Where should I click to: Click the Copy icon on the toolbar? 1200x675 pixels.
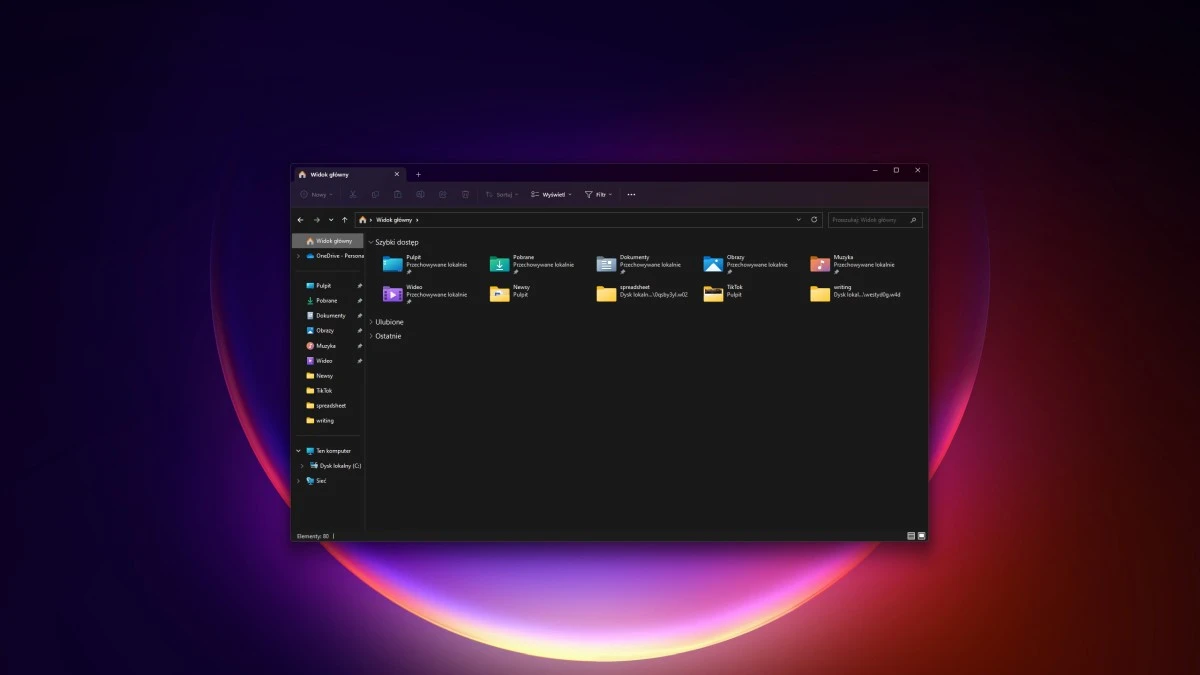(375, 194)
